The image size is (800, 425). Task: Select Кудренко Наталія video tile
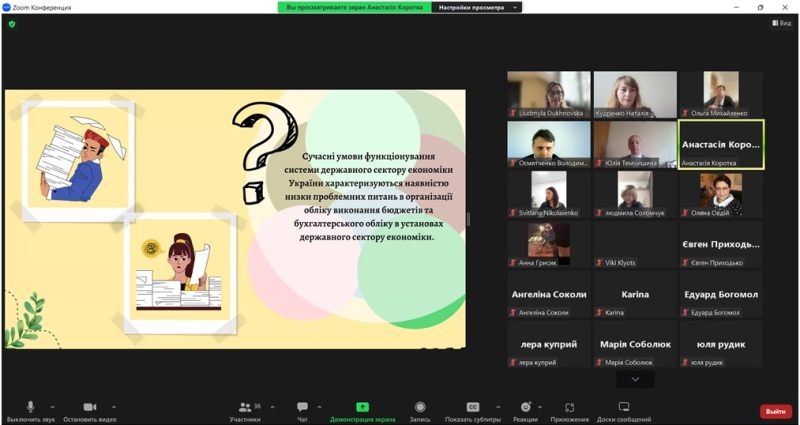635,94
